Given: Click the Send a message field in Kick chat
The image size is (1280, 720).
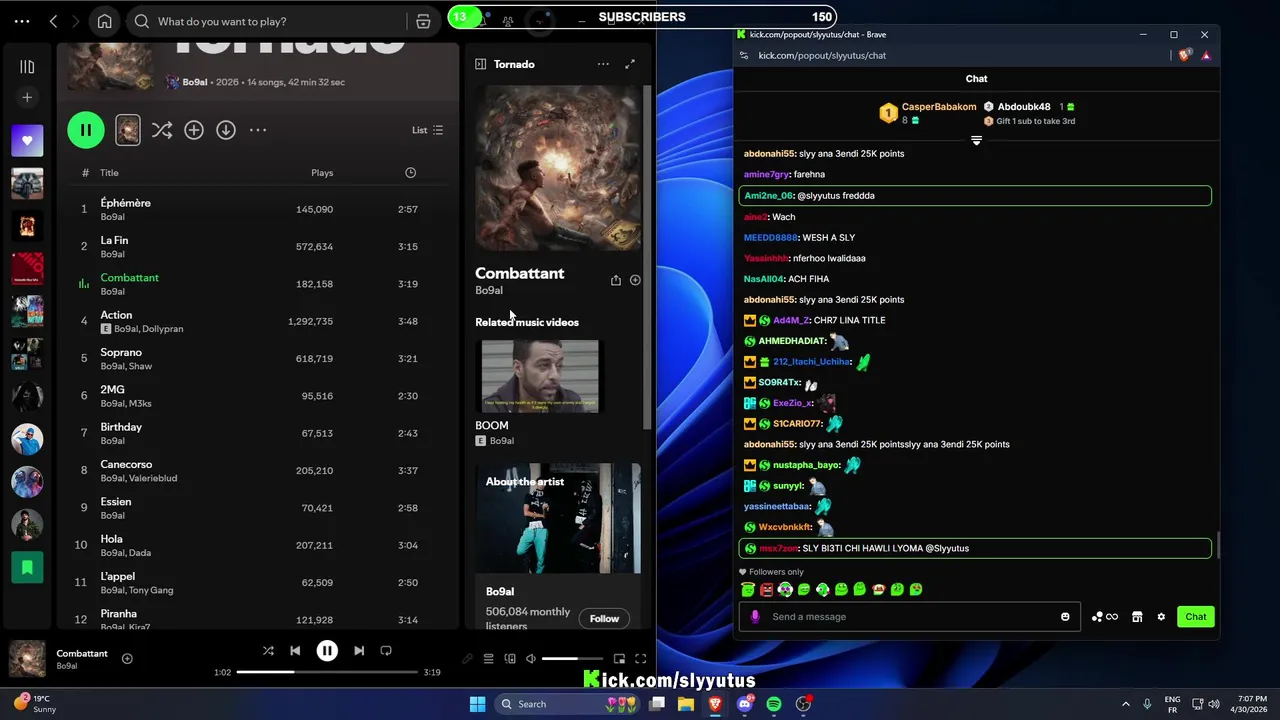Looking at the screenshot, I should click(910, 617).
